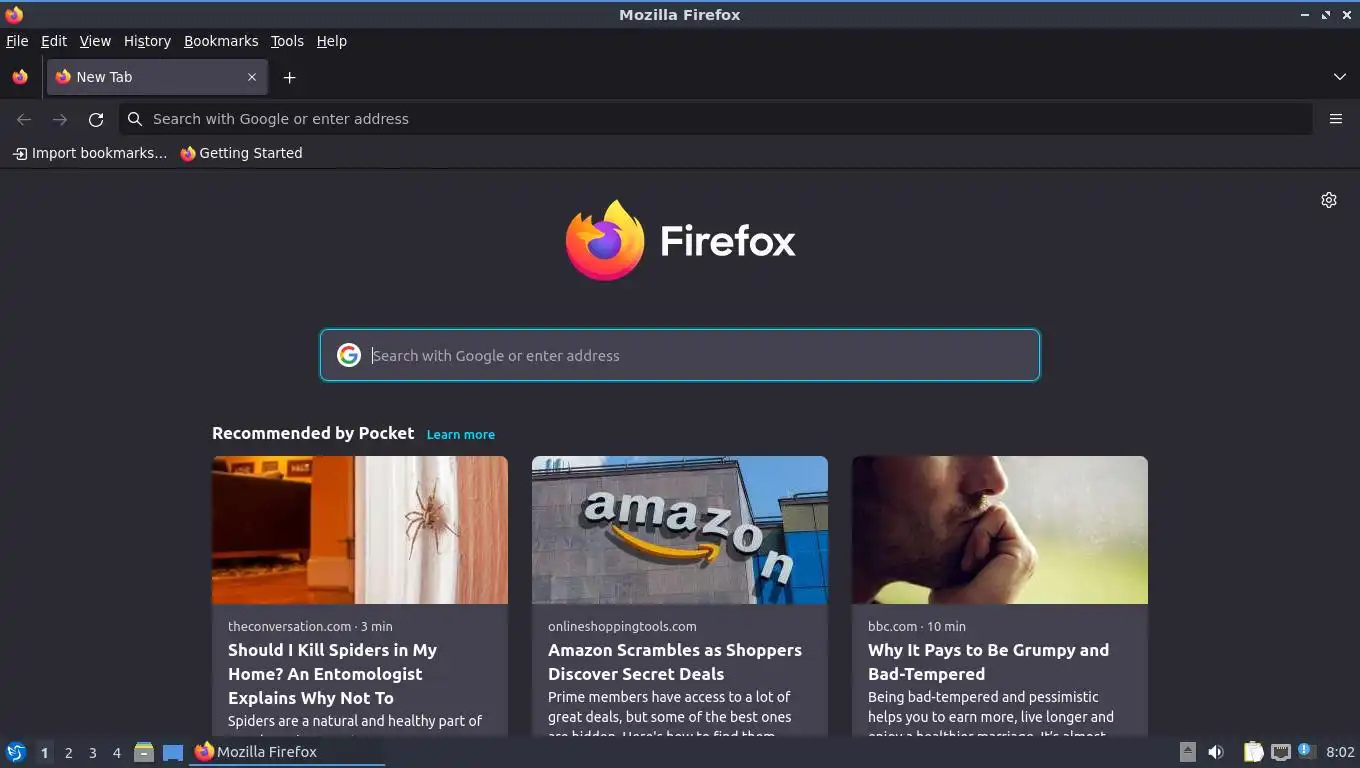Reload the current page
The height and width of the screenshot is (768, 1360).
(x=96, y=119)
